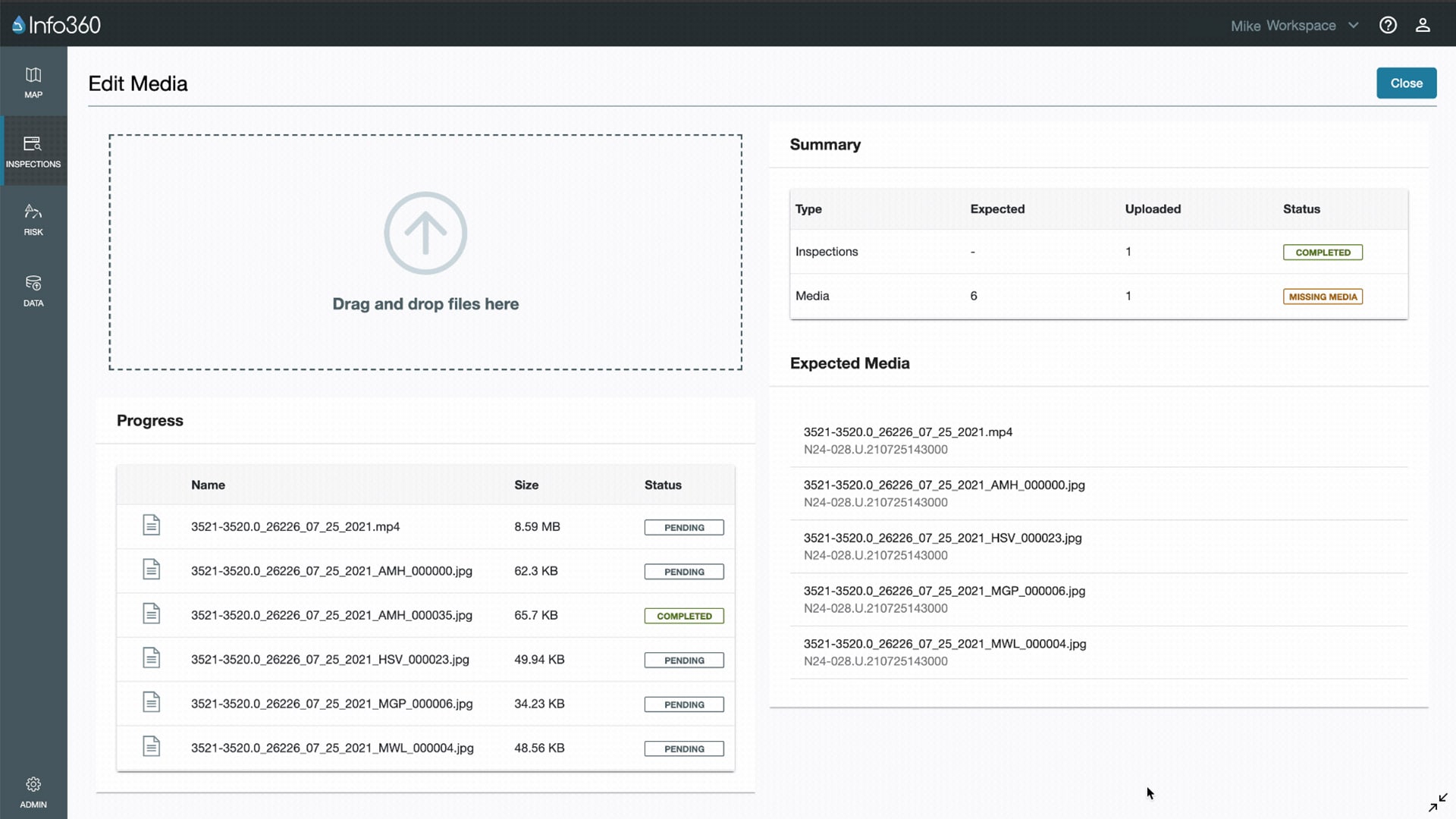Select the Inspections sidebar icon
Viewport: 1456px width, 819px height.
[33, 151]
